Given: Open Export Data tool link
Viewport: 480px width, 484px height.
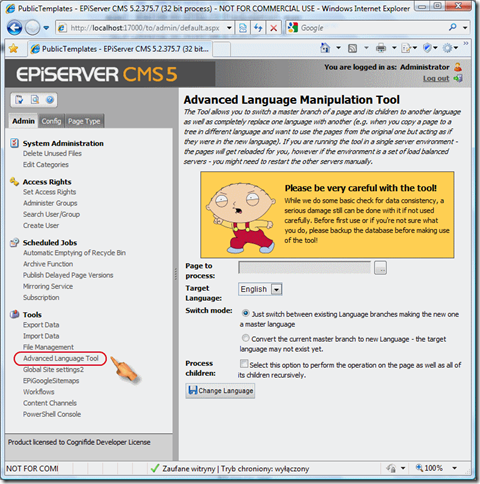Looking at the screenshot, I should coord(41,325).
